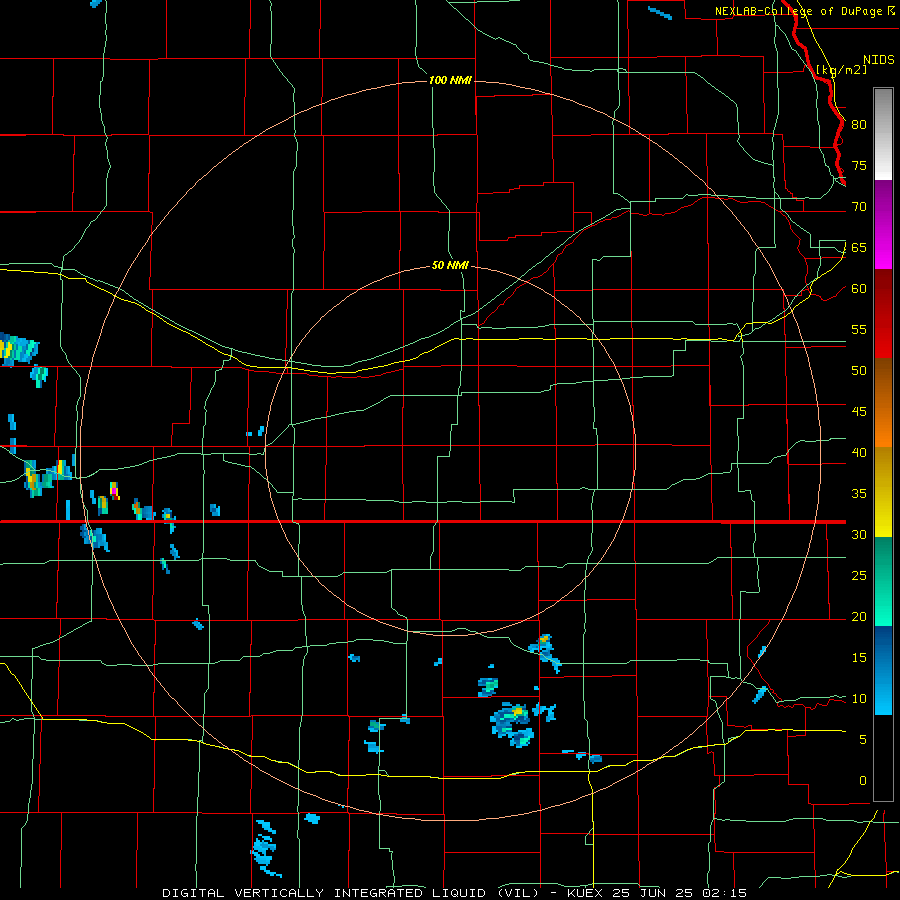The image size is (900, 900).
Task: Click the 10 value on the color scale
Action: (859, 699)
